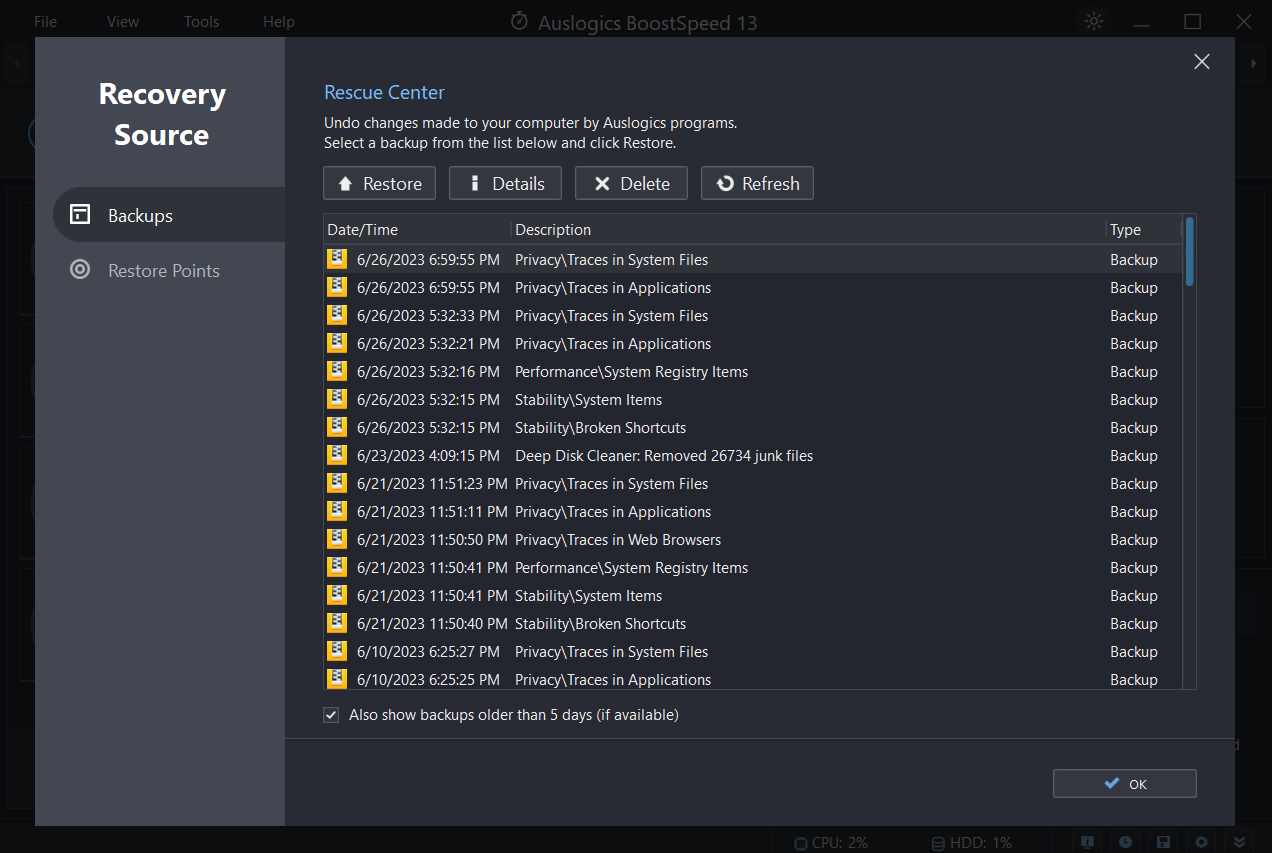Click icon of Privacy\Traces in Web Browsers backup
Viewport: 1272px width, 853px height.
pyautogui.click(x=336, y=539)
